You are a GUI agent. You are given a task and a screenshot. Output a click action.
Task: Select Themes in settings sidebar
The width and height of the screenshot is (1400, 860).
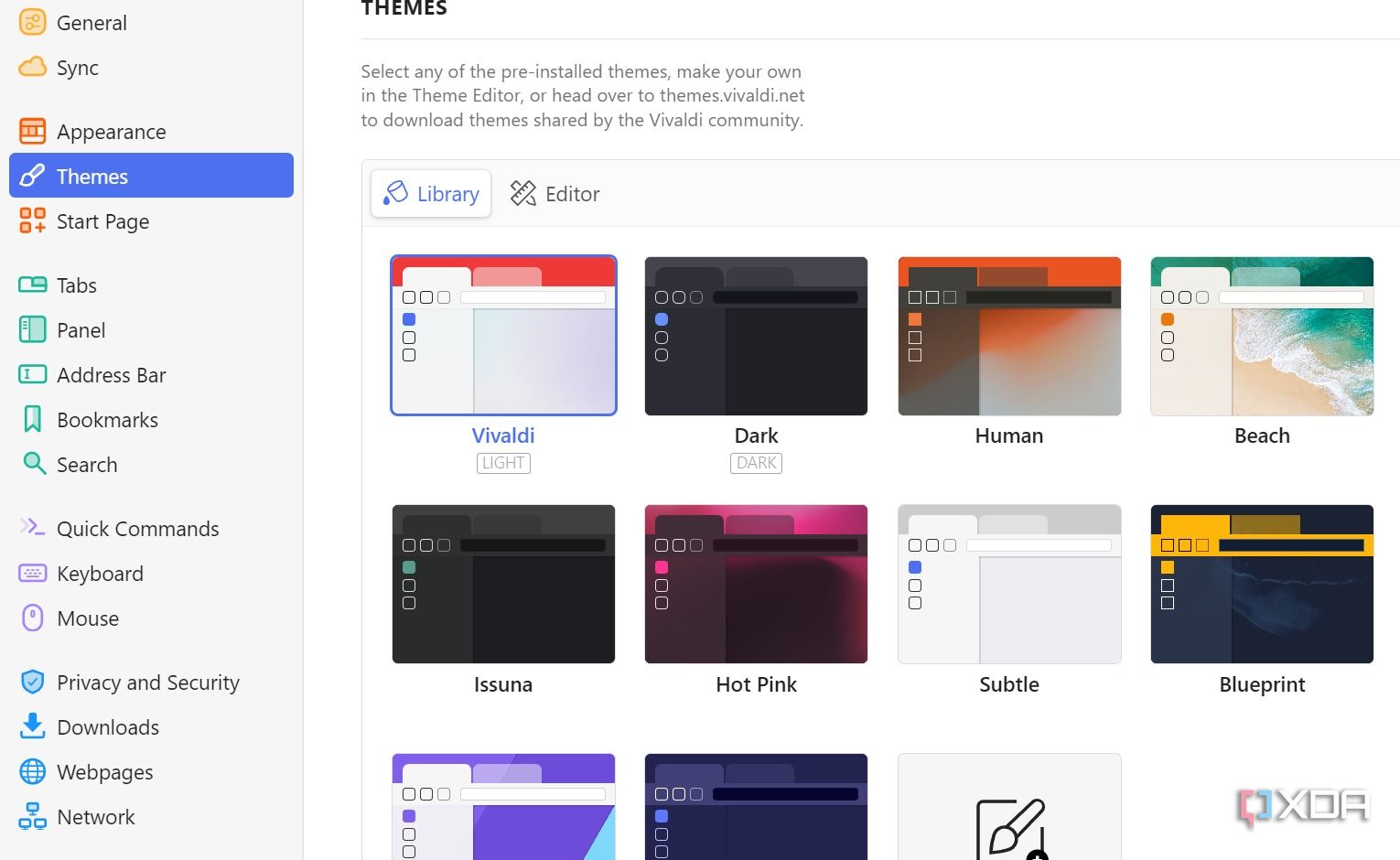[x=151, y=176]
